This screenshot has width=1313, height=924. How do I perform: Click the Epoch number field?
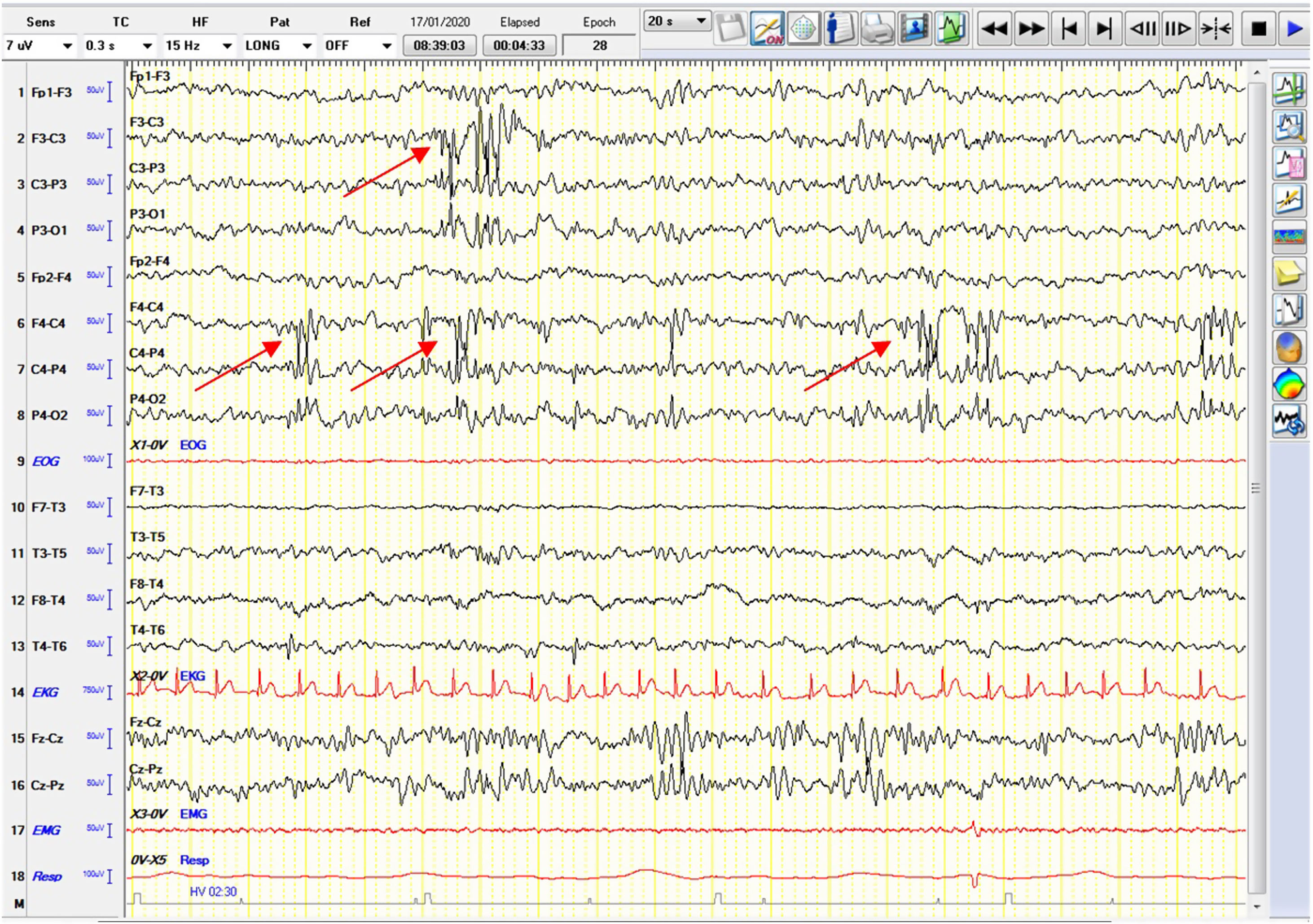(599, 46)
